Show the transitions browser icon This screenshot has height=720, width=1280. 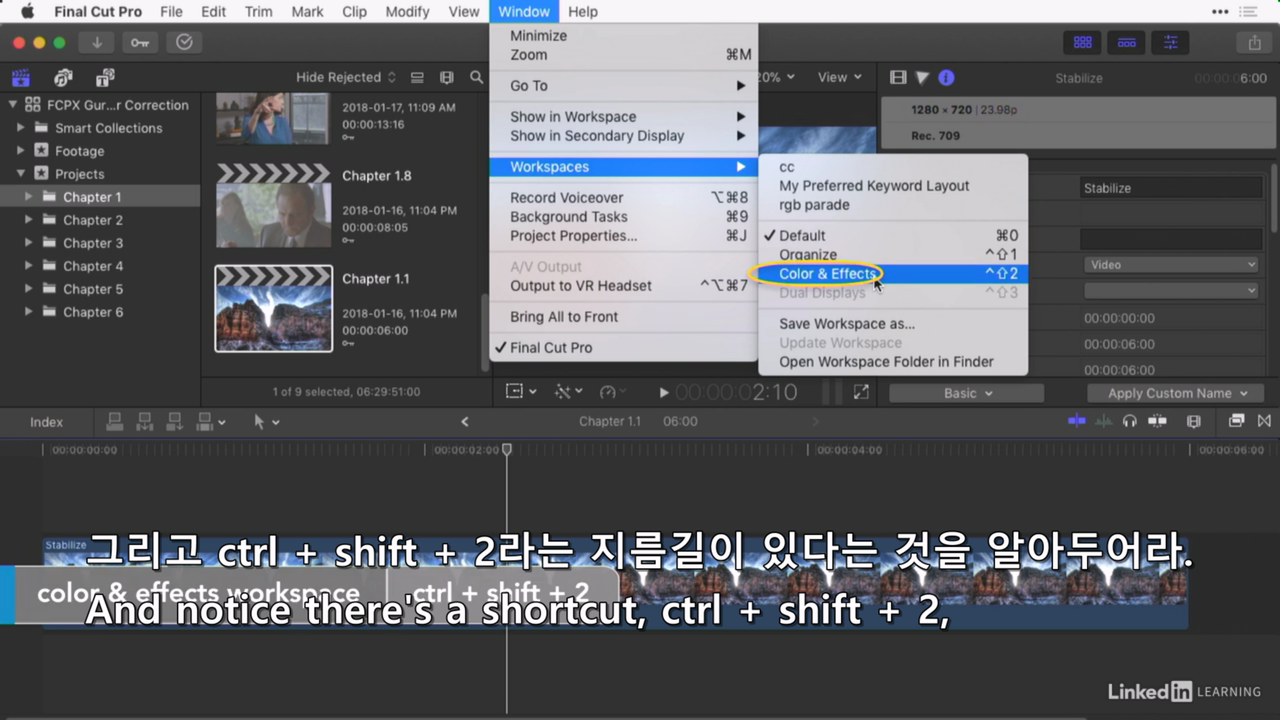[x=1265, y=421]
